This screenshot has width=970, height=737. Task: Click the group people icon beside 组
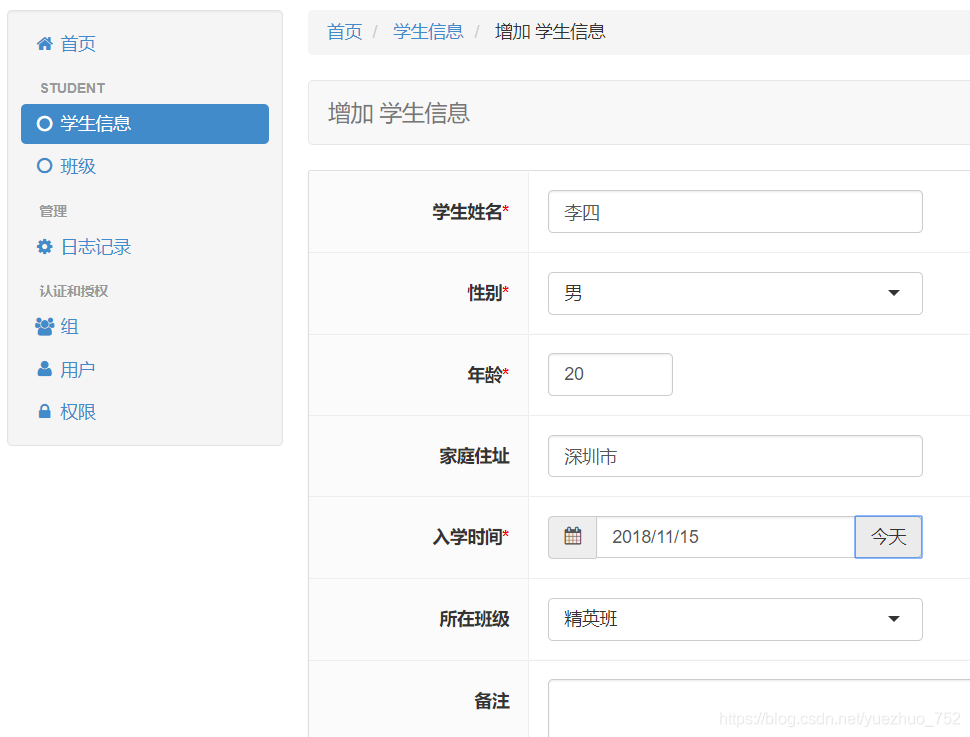coord(45,326)
